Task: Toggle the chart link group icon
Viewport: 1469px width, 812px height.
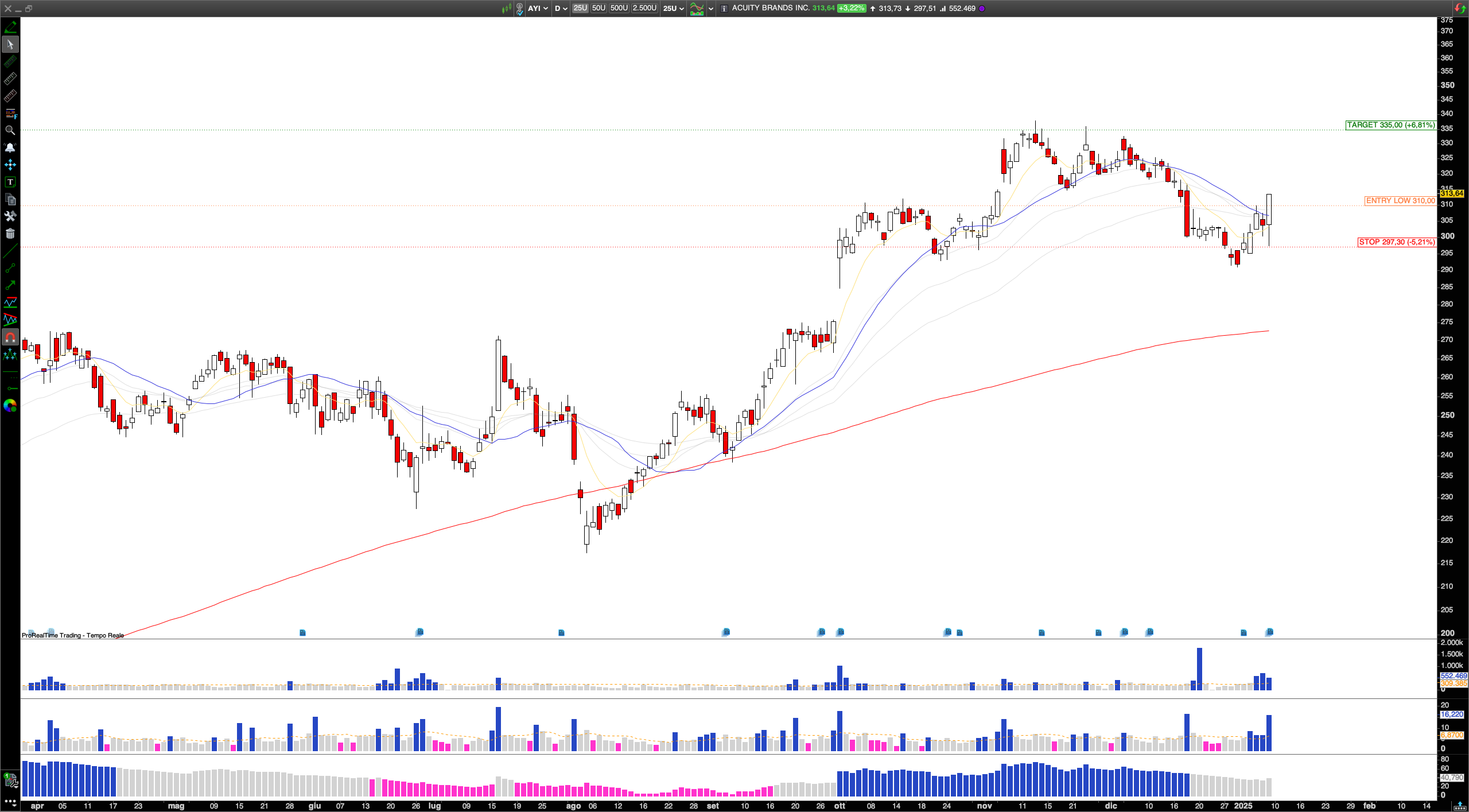Action: 519,9
